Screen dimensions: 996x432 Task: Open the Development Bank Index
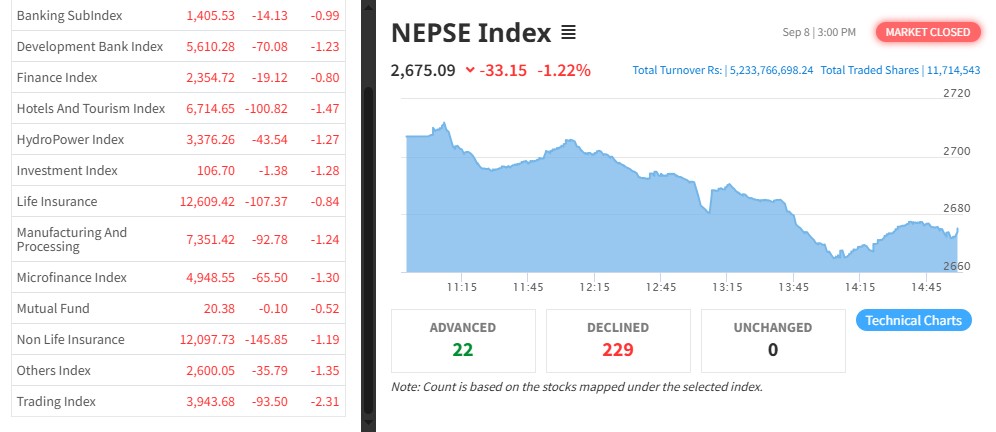click(x=89, y=47)
